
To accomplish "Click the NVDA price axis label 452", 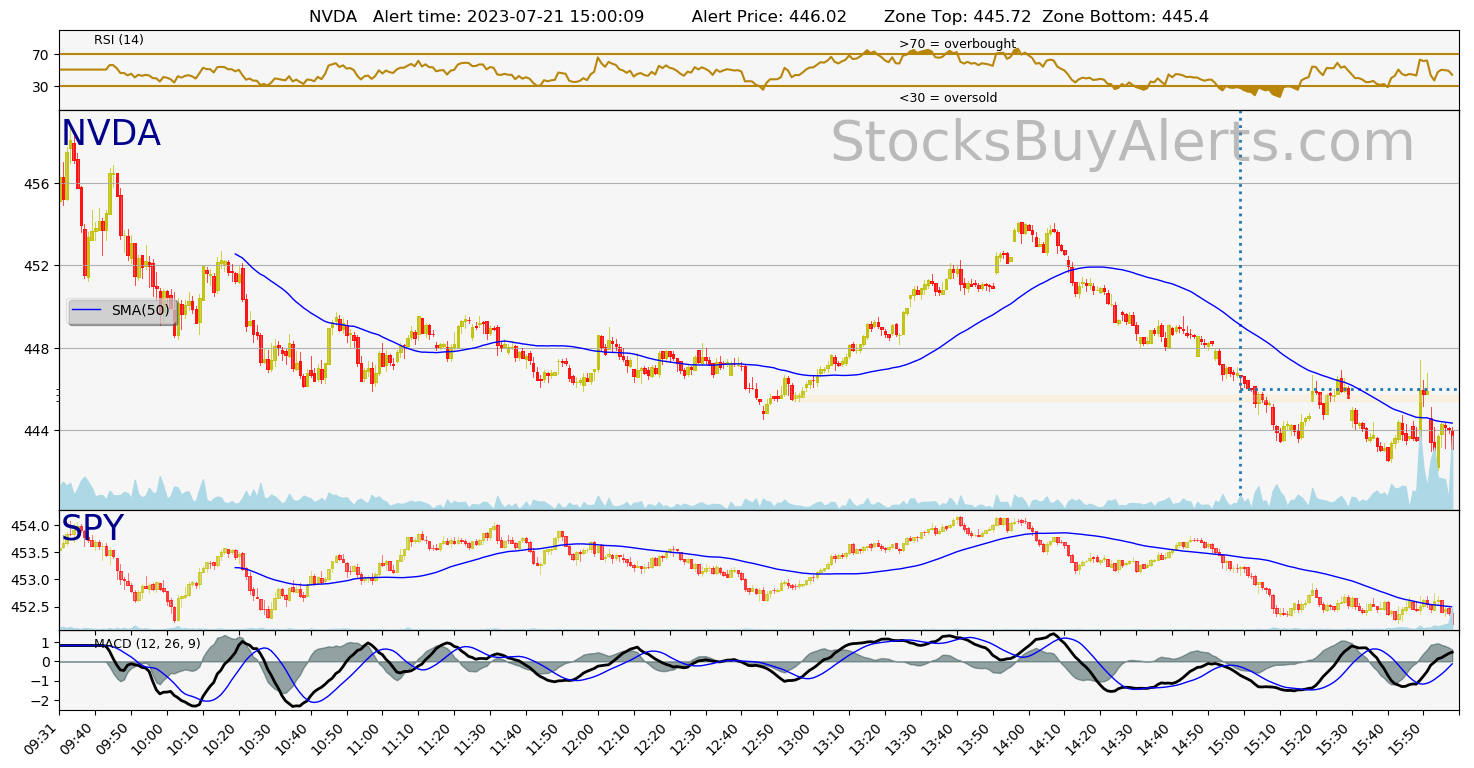I will point(36,266).
